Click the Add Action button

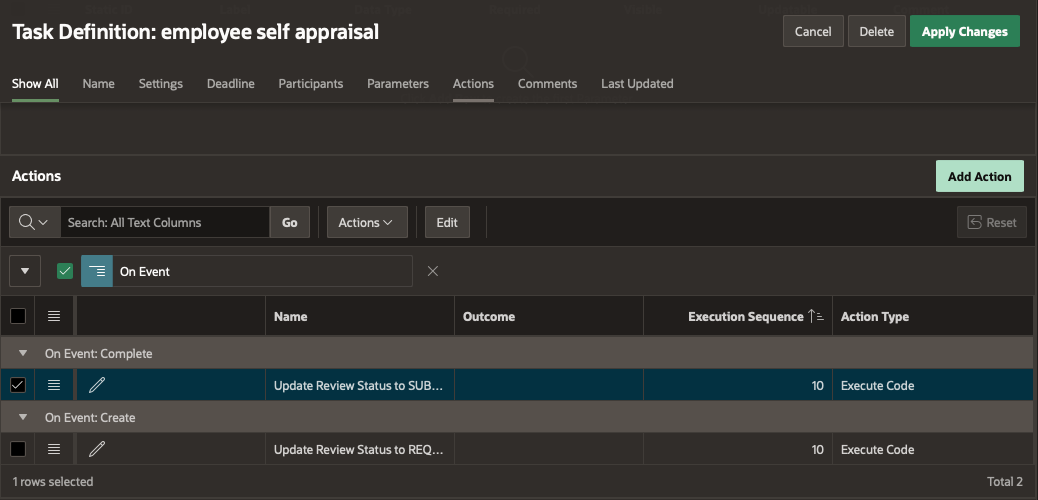pyautogui.click(x=979, y=176)
